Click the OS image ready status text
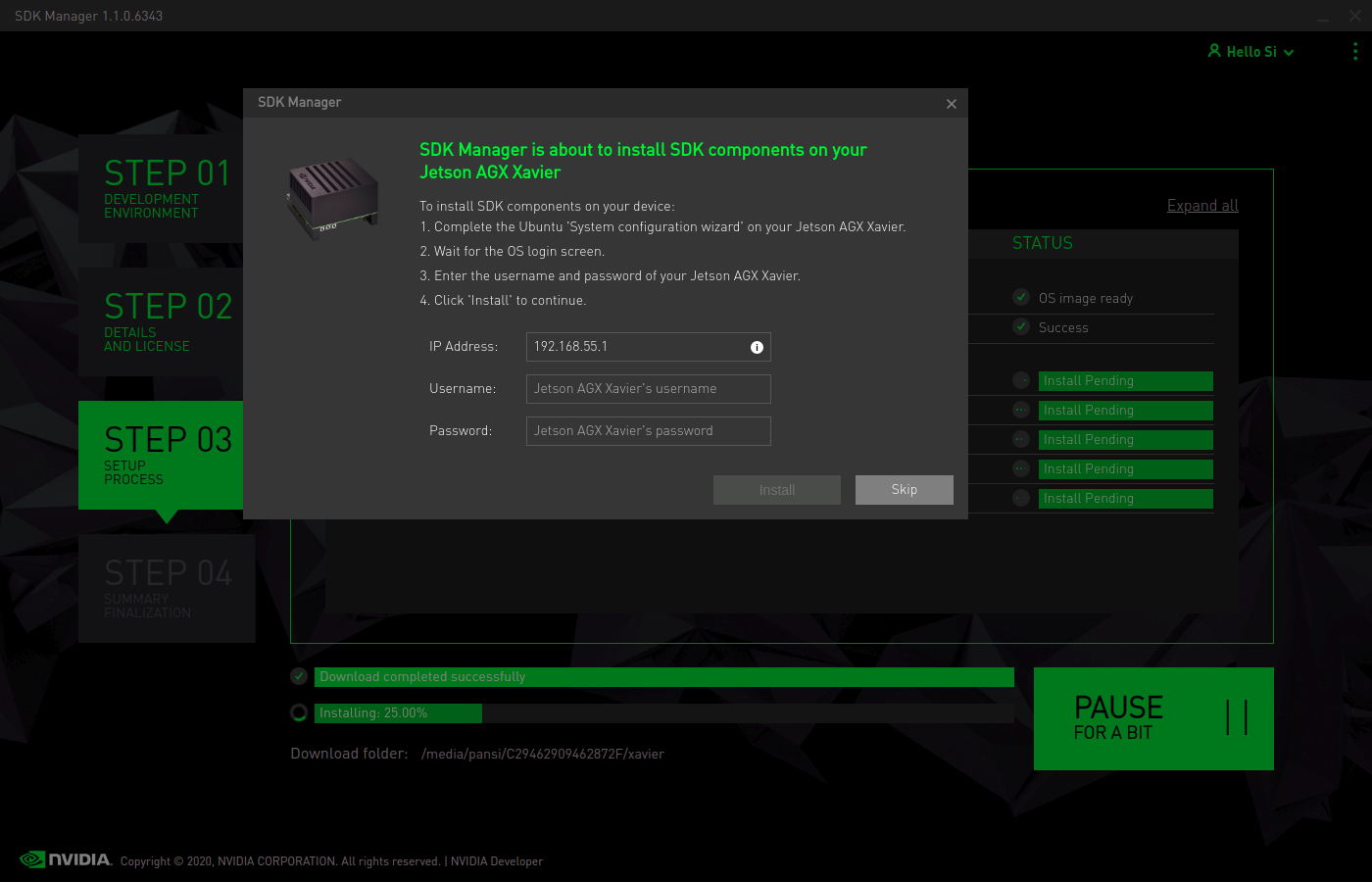 [1086, 298]
